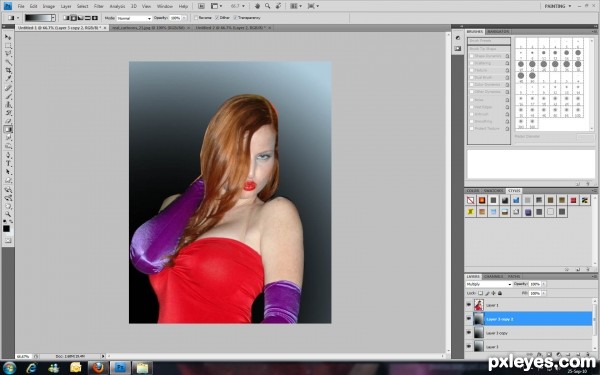This screenshot has height=375, width=600.
Task: Click the Rotate View tool in top bar
Action: coord(278,6)
